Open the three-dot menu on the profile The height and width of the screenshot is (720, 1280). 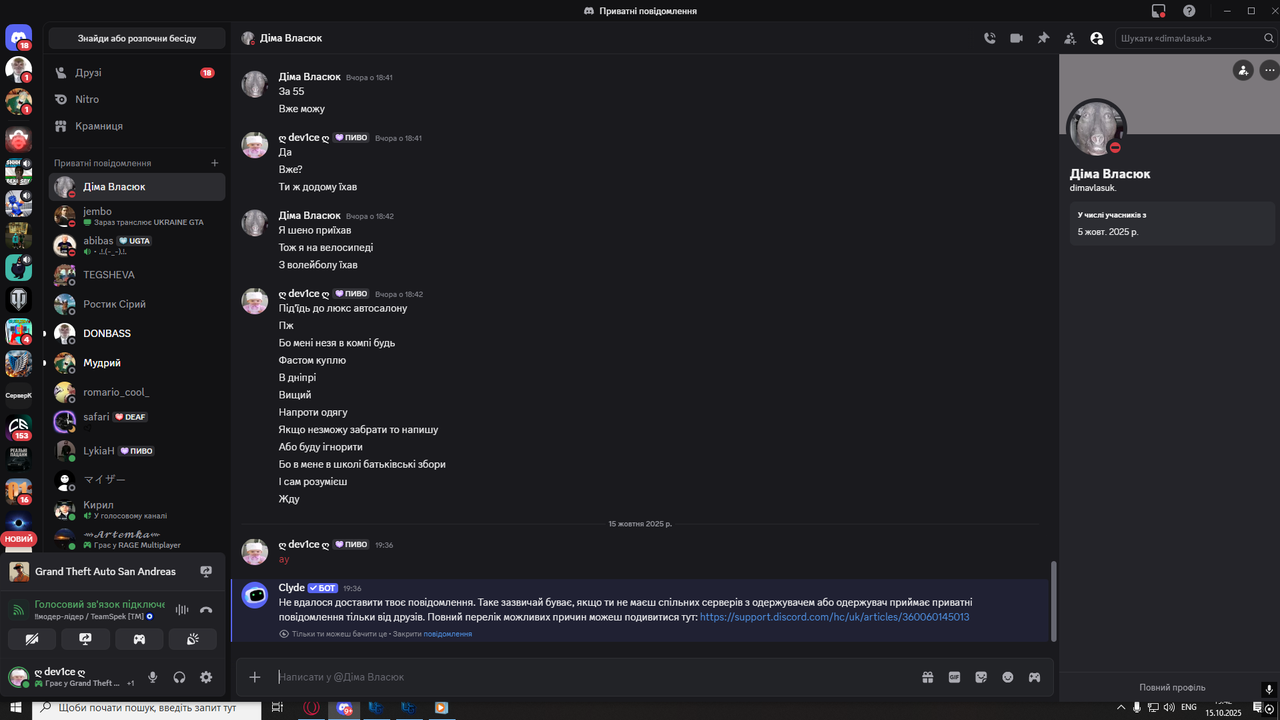pyautogui.click(x=1269, y=70)
